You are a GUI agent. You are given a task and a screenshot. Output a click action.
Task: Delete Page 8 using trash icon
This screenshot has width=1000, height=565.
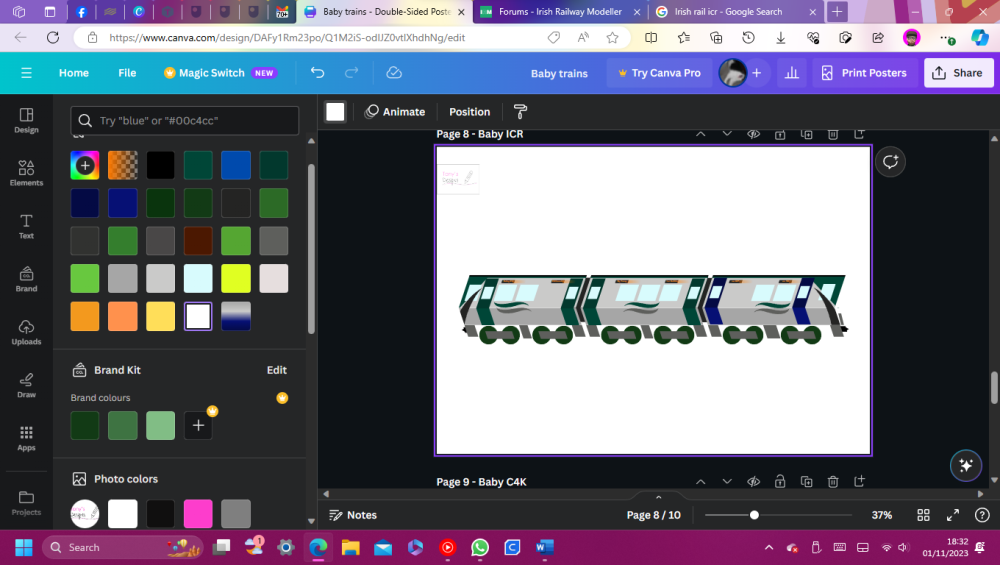(x=832, y=134)
